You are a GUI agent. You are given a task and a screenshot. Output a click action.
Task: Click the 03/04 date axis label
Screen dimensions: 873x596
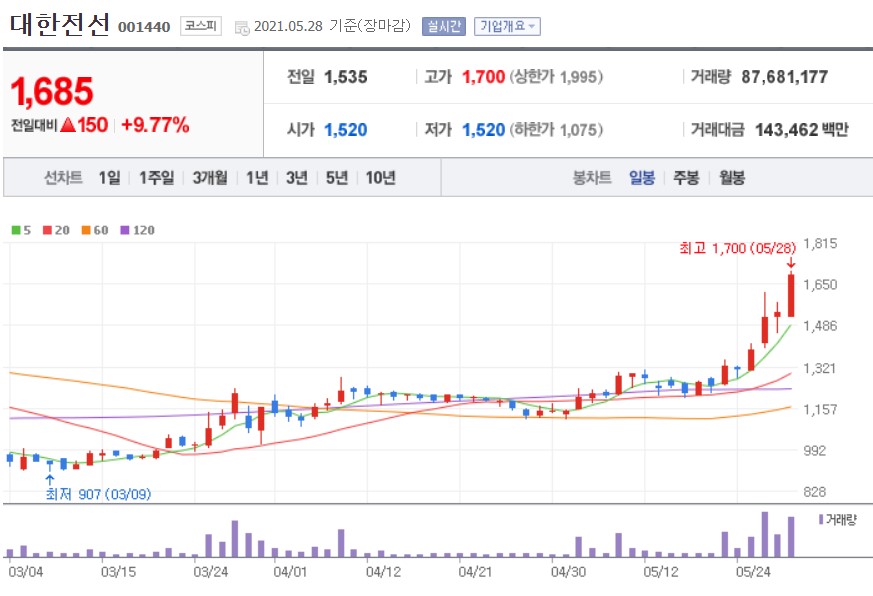25,571
